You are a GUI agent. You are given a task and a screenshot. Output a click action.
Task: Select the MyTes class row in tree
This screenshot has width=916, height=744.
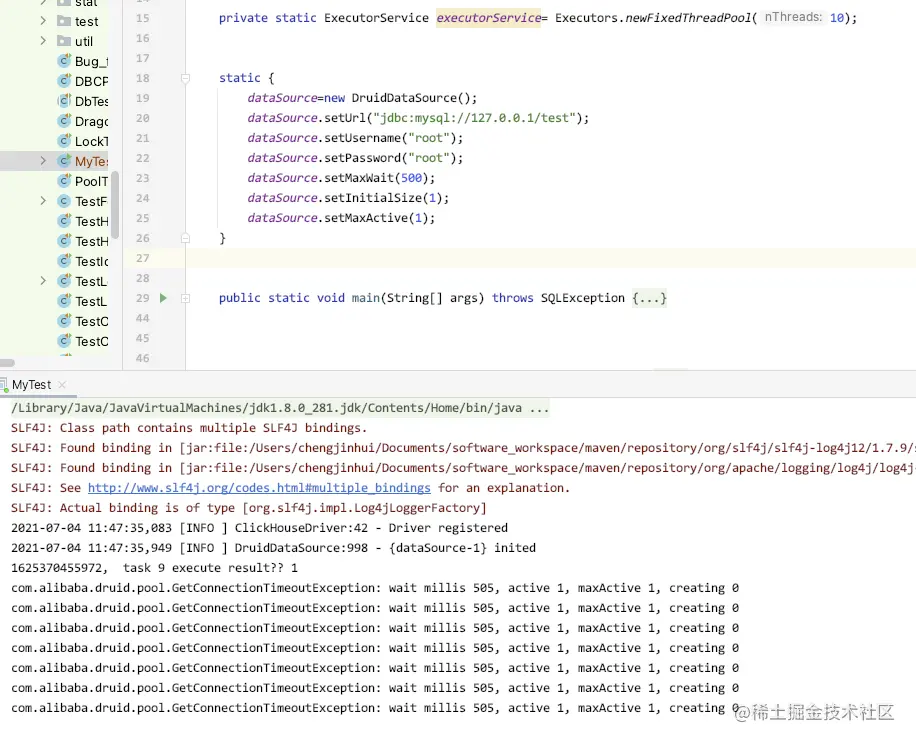54,161
